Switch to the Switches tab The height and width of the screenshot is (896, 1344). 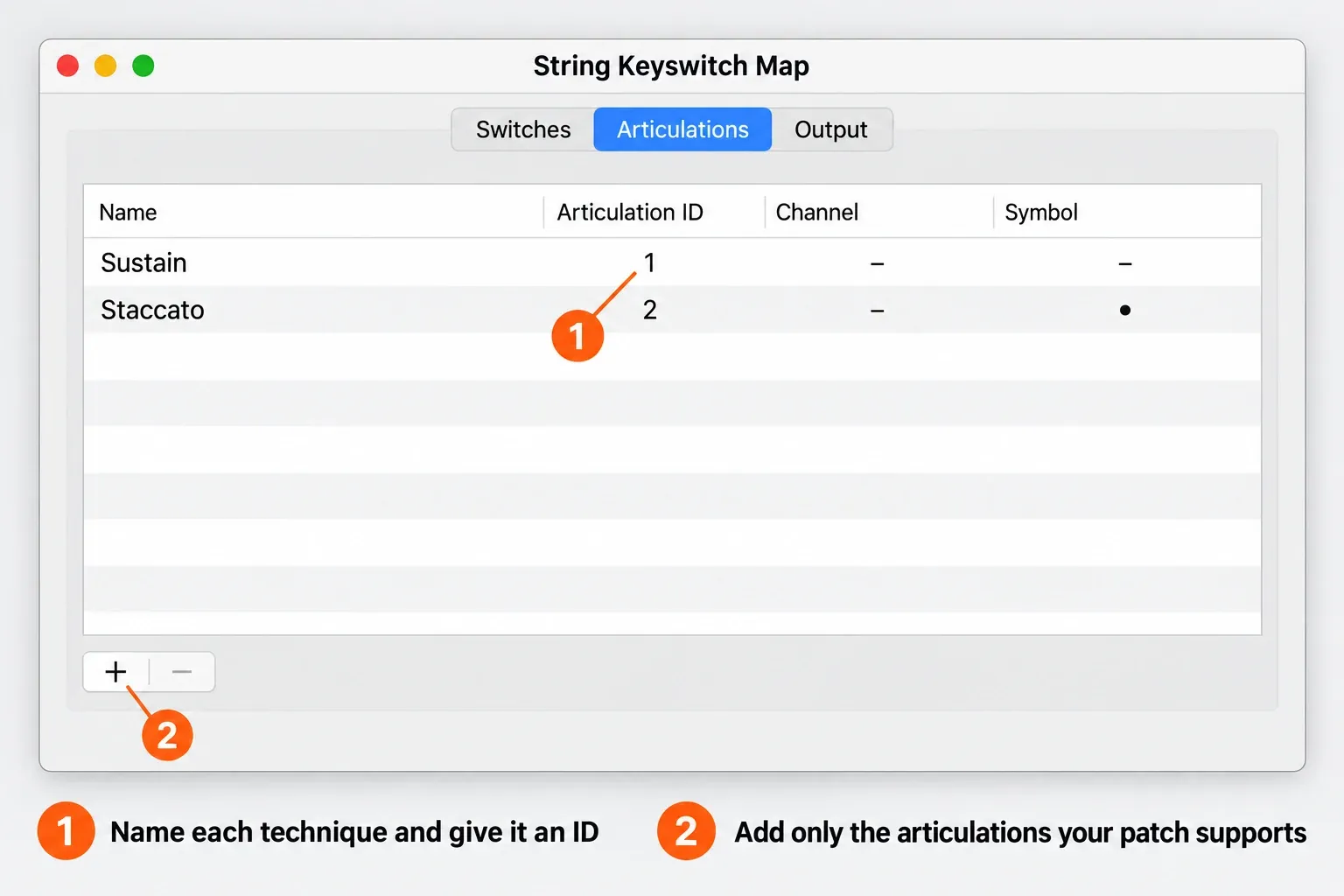point(523,129)
